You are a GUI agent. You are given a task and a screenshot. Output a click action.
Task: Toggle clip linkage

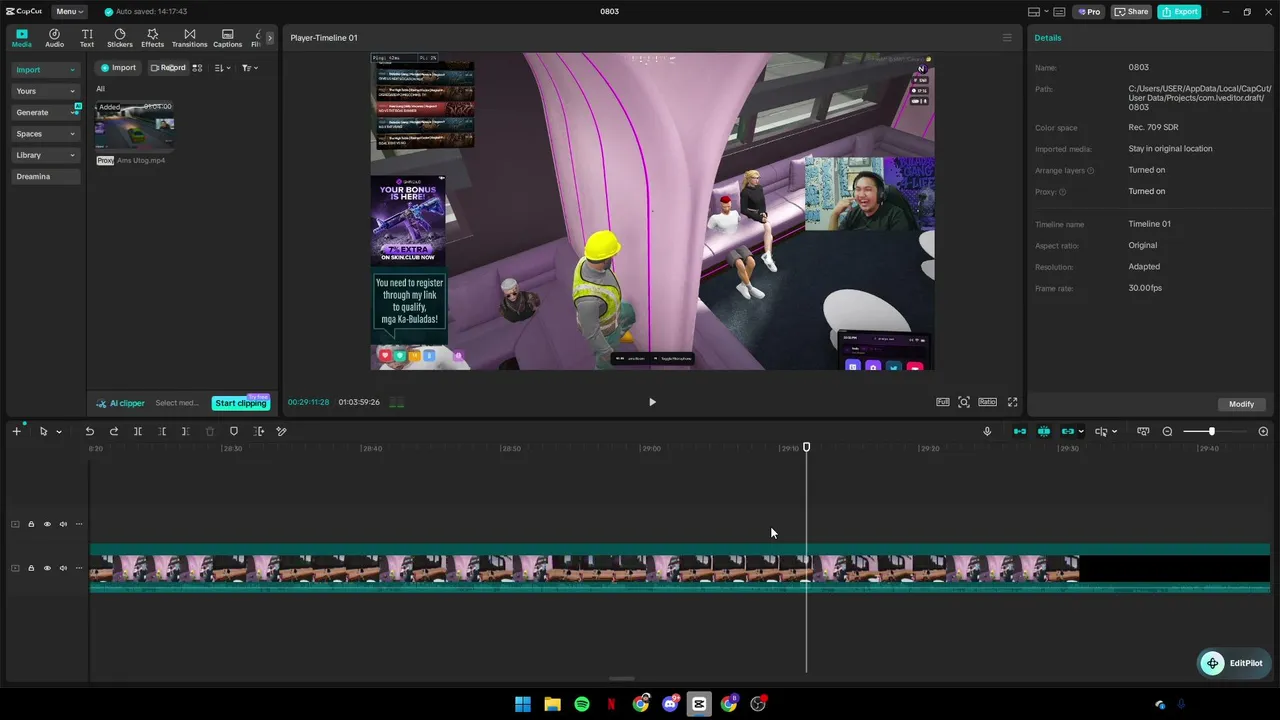tap(1068, 431)
